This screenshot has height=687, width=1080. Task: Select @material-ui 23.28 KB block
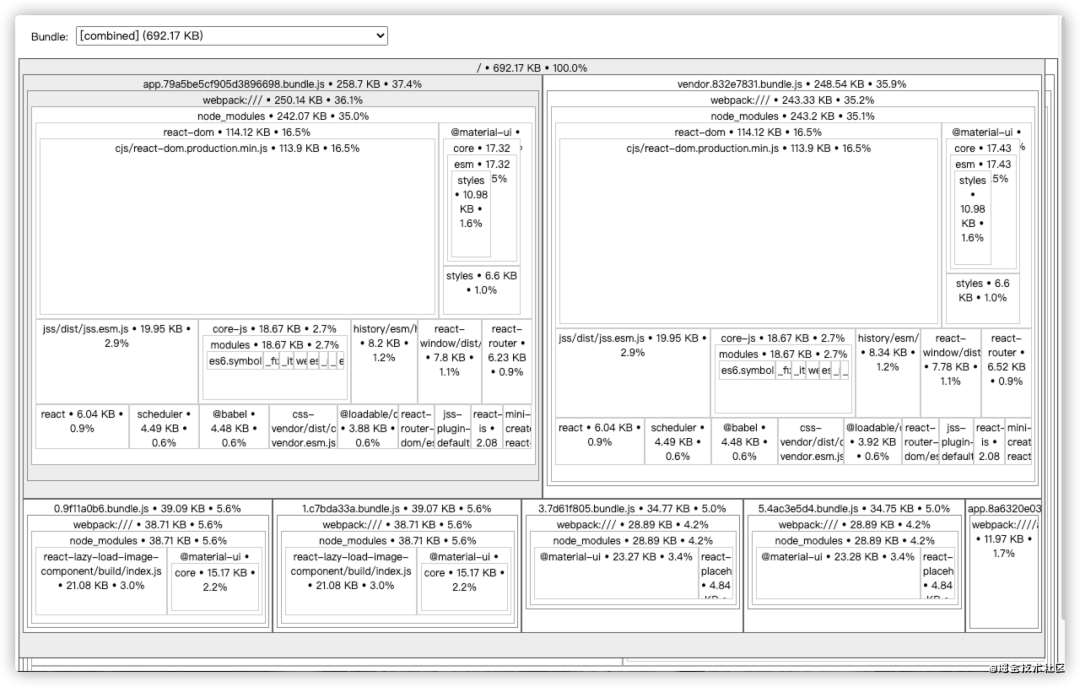(x=838, y=573)
